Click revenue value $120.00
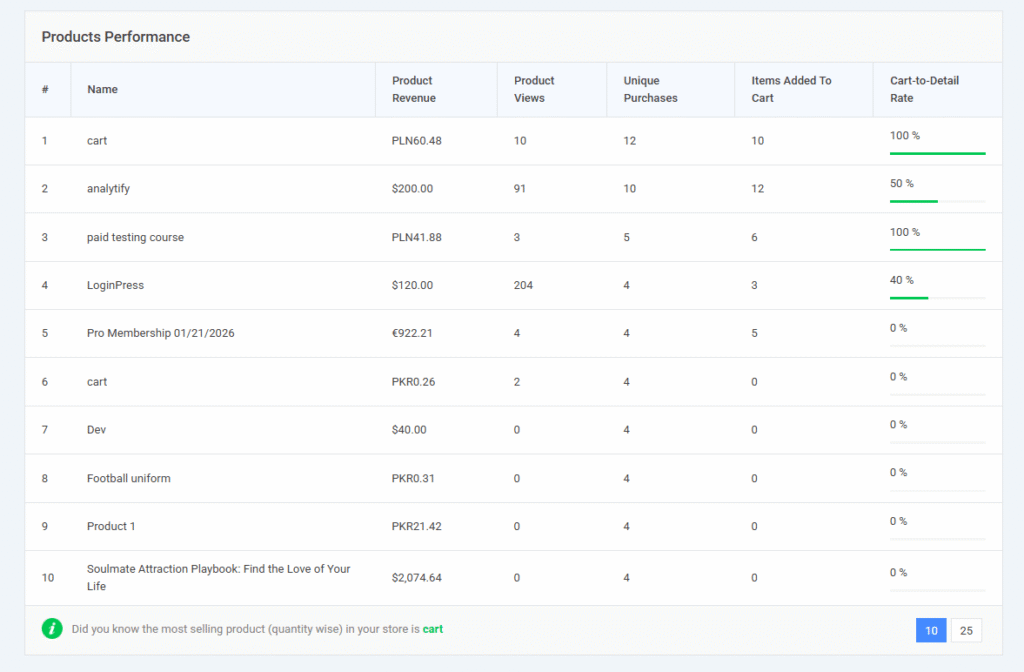The height and width of the screenshot is (672, 1024). (412, 285)
